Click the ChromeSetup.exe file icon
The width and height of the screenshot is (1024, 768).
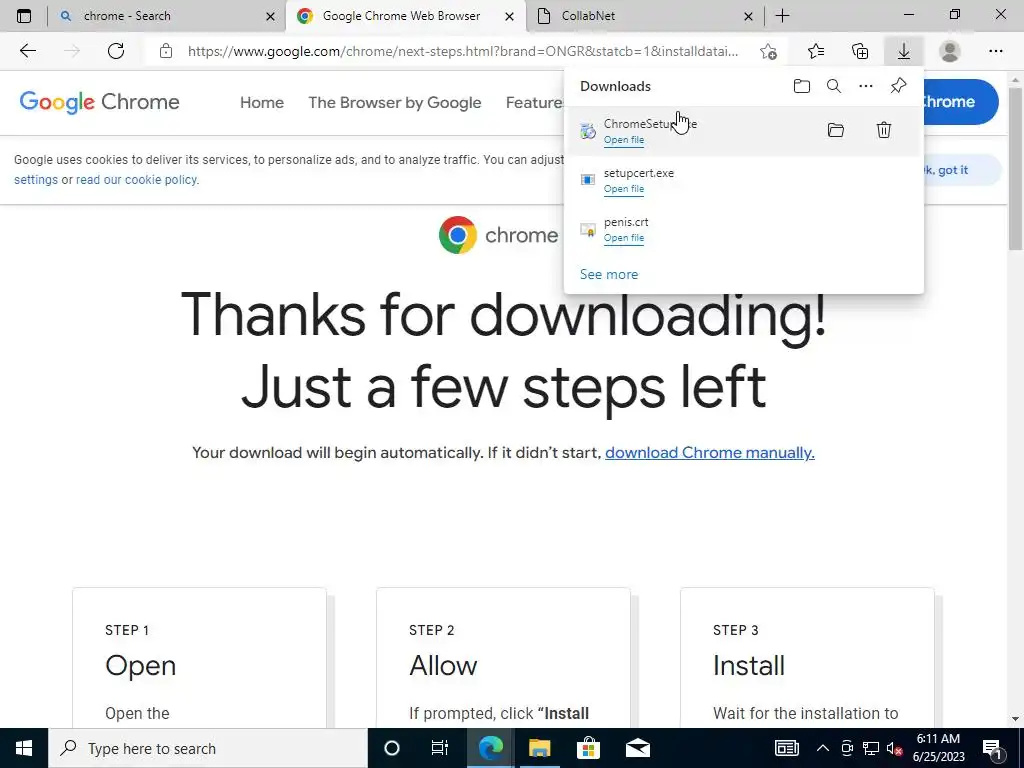[588, 131]
